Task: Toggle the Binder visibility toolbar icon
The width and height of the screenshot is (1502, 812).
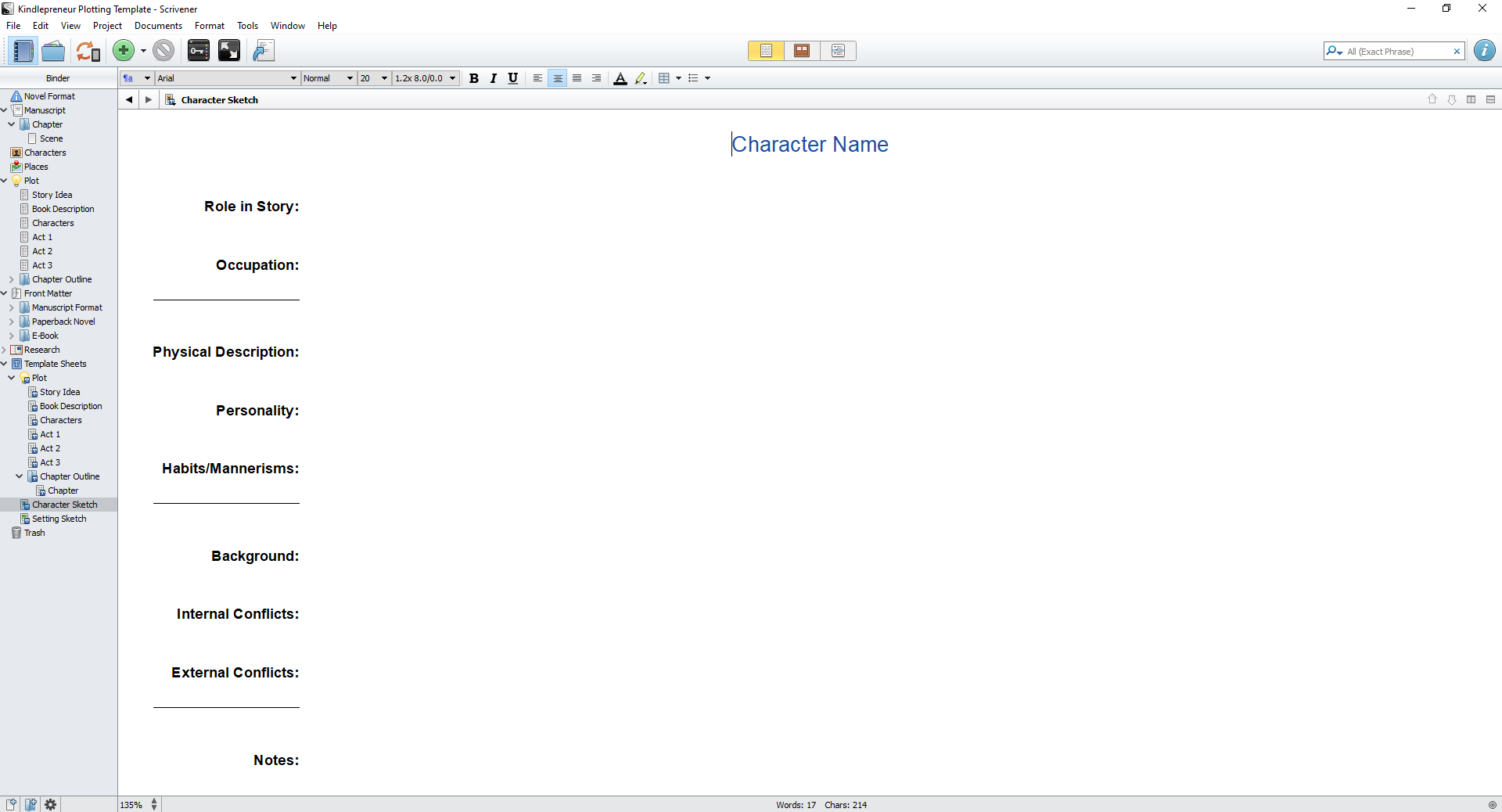Action: pos(22,51)
